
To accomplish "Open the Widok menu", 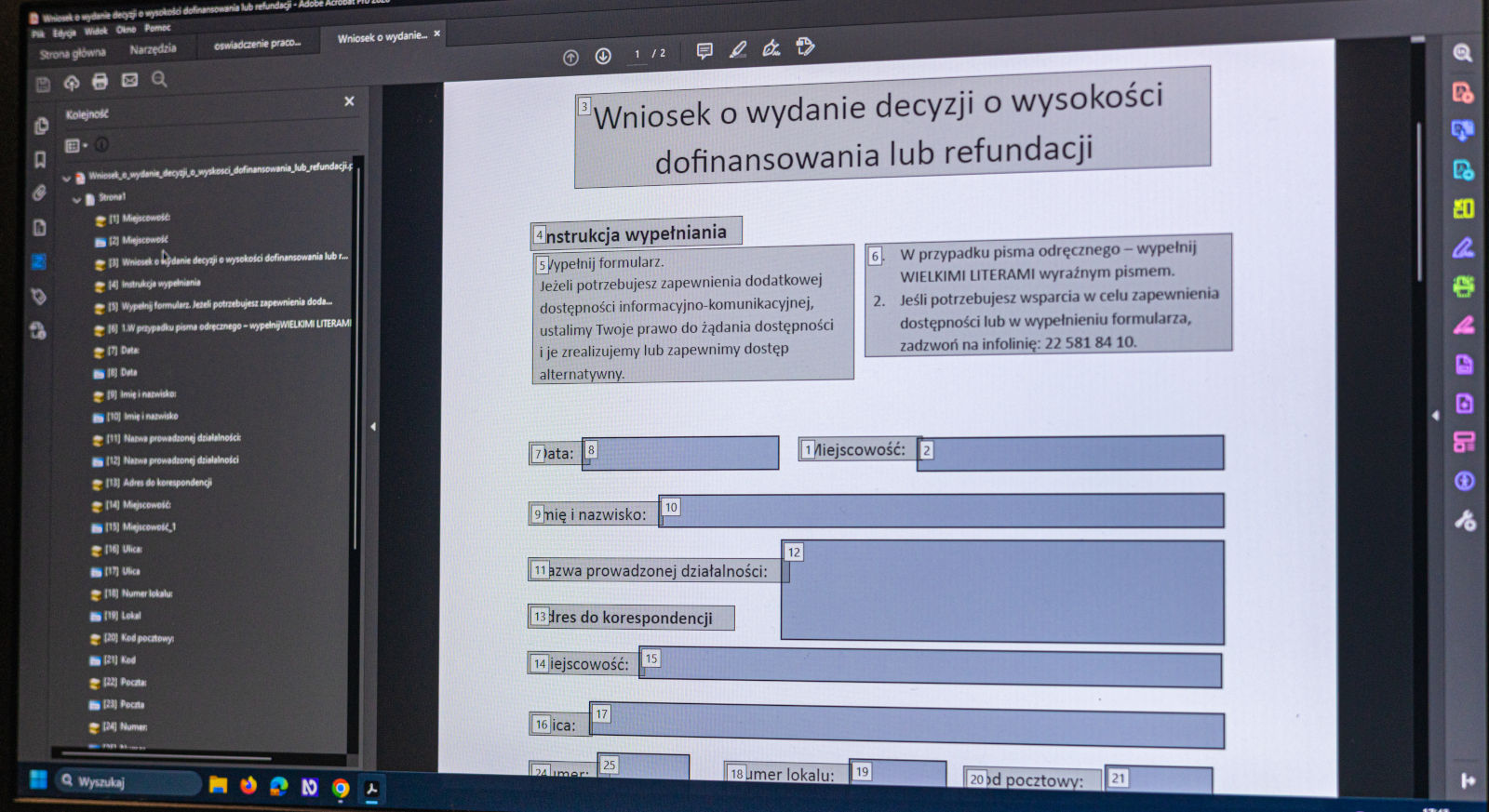I will point(96,31).
